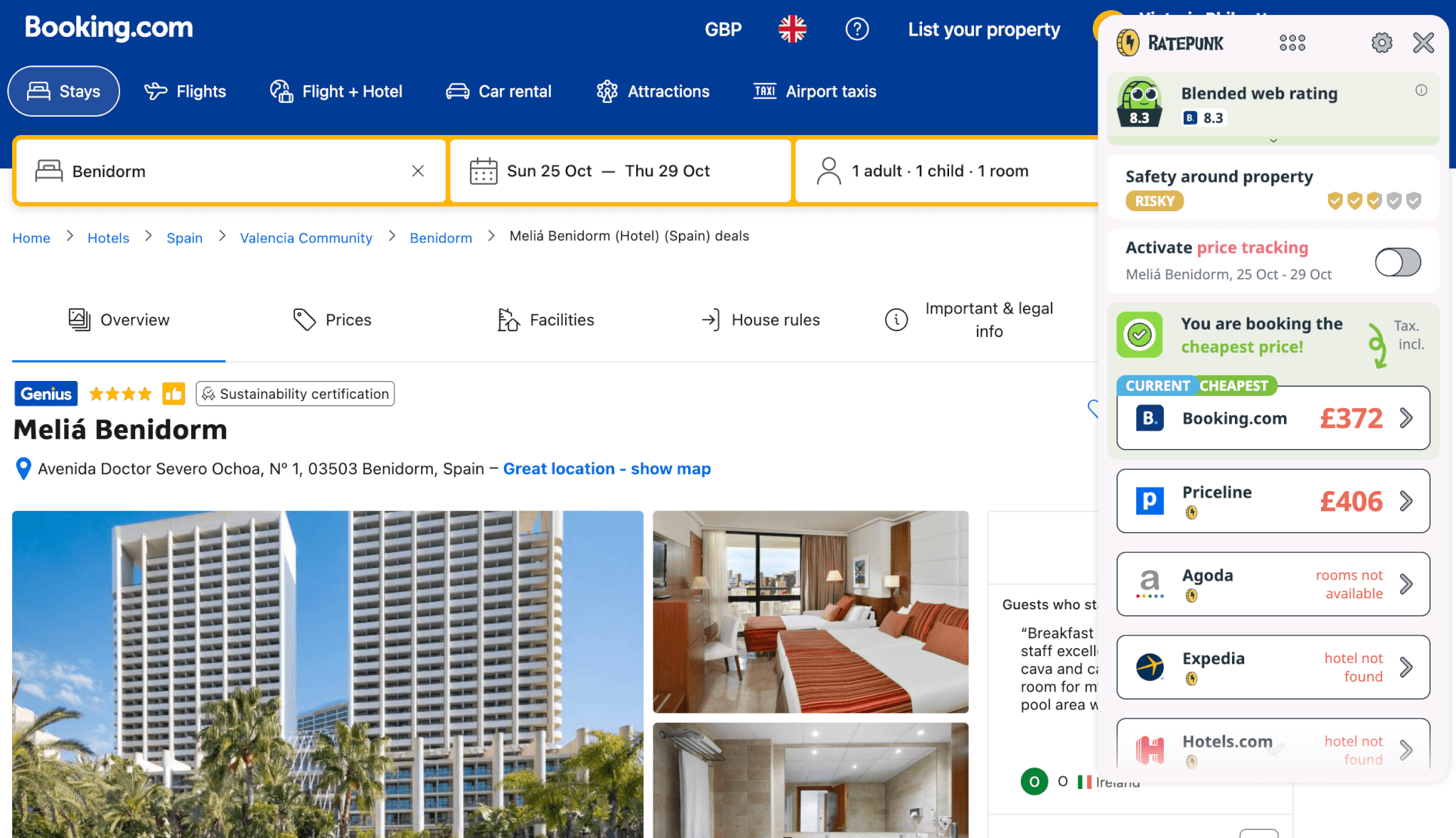Click the Priceline P logo icon
Viewport: 1456px width, 838px height.
pyautogui.click(x=1150, y=501)
